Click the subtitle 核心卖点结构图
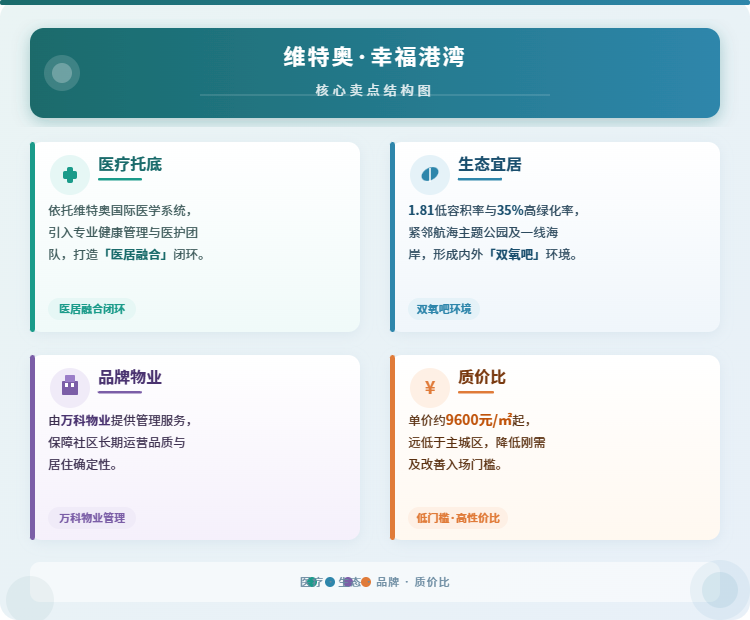Image resolution: width=750 pixels, height=620 pixels. point(374,90)
